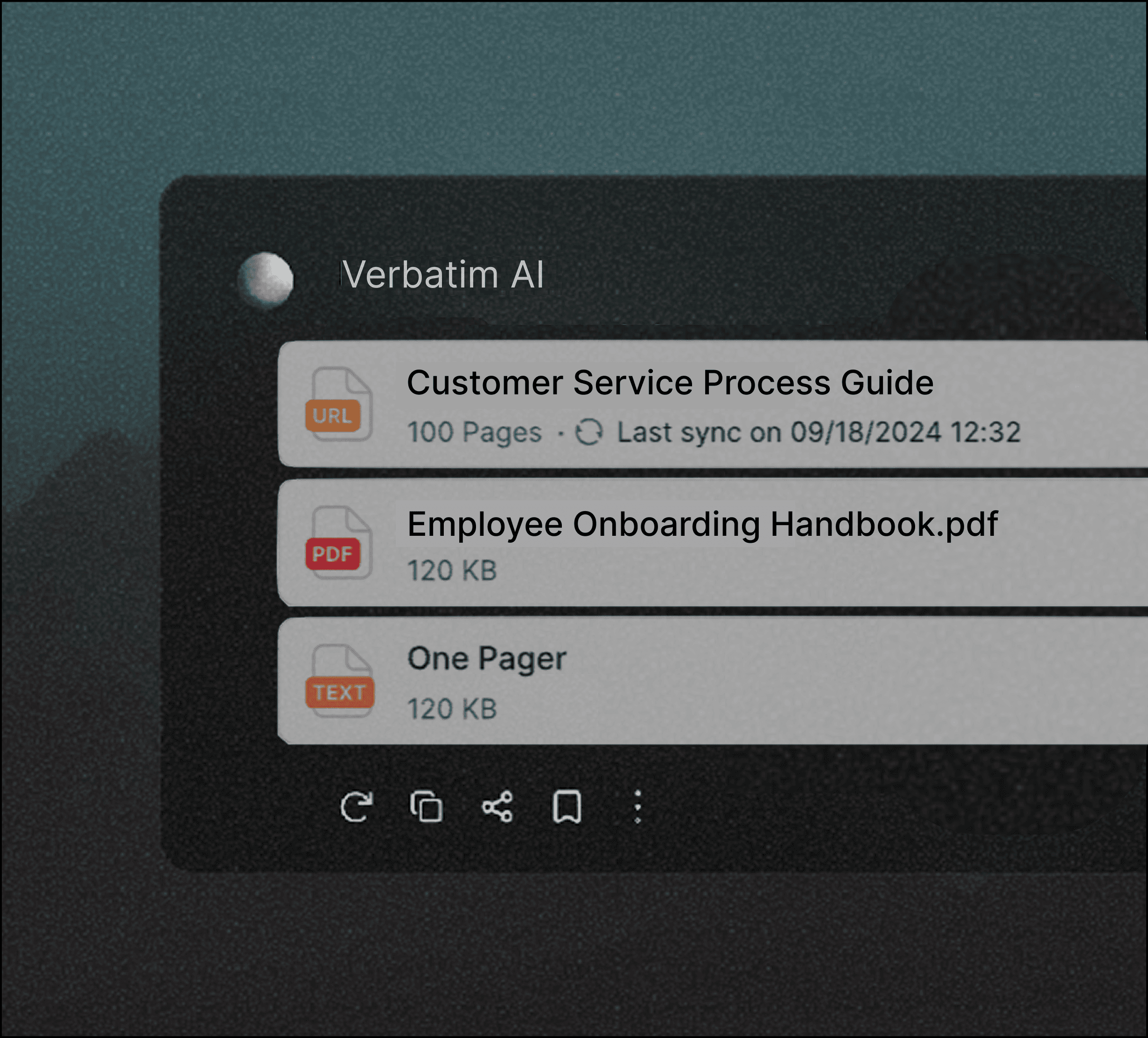Click the 120 KB size under Handbook.pdf
Image resolution: width=1148 pixels, height=1038 pixels.
tap(452, 570)
